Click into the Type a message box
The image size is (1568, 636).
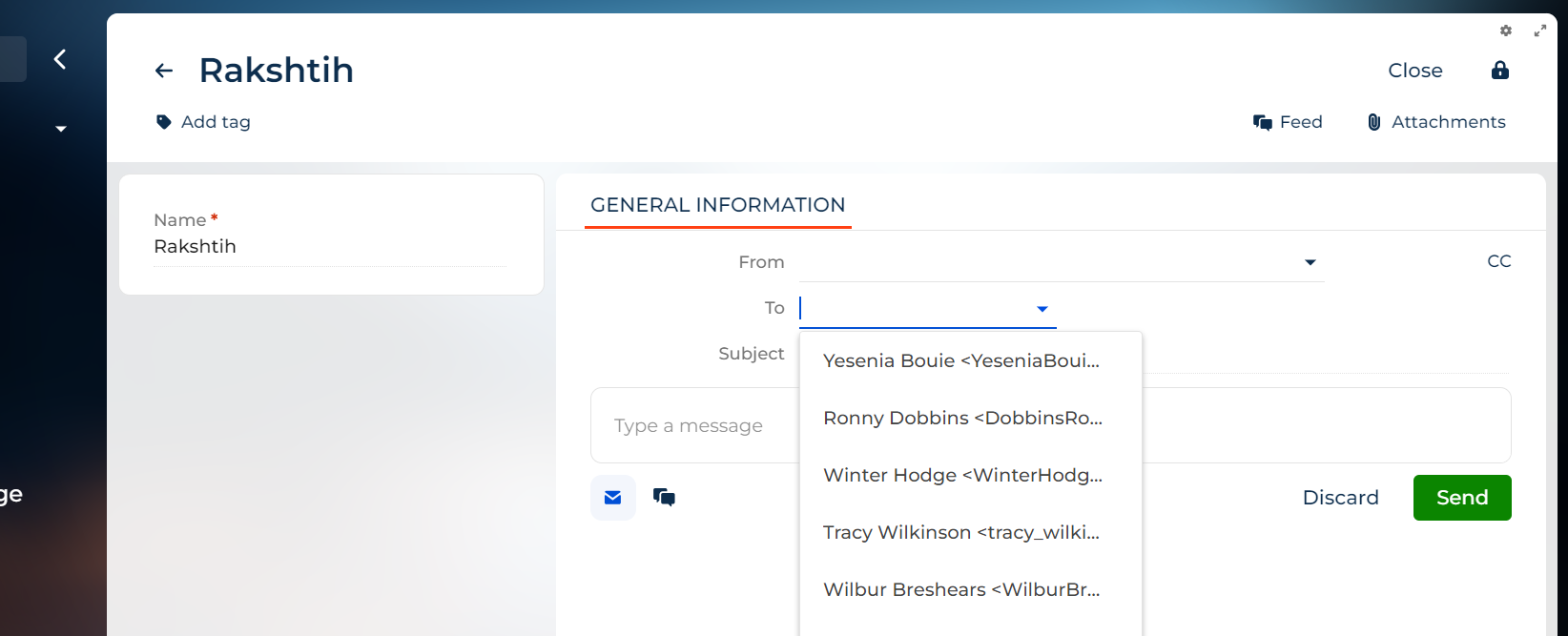[1051, 425]
